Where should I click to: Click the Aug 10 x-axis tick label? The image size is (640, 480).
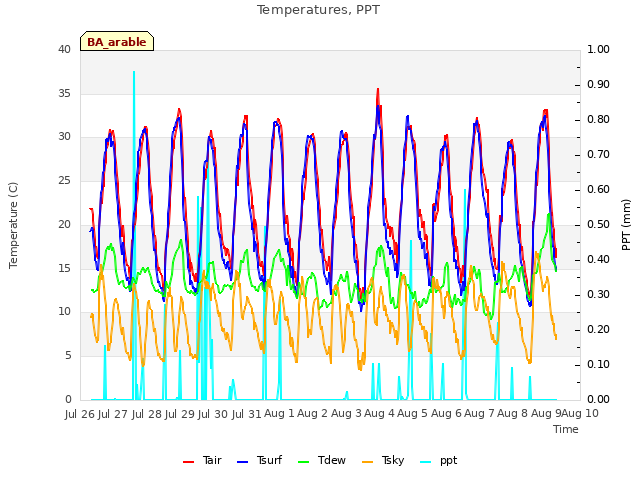[x=580, y=413]
